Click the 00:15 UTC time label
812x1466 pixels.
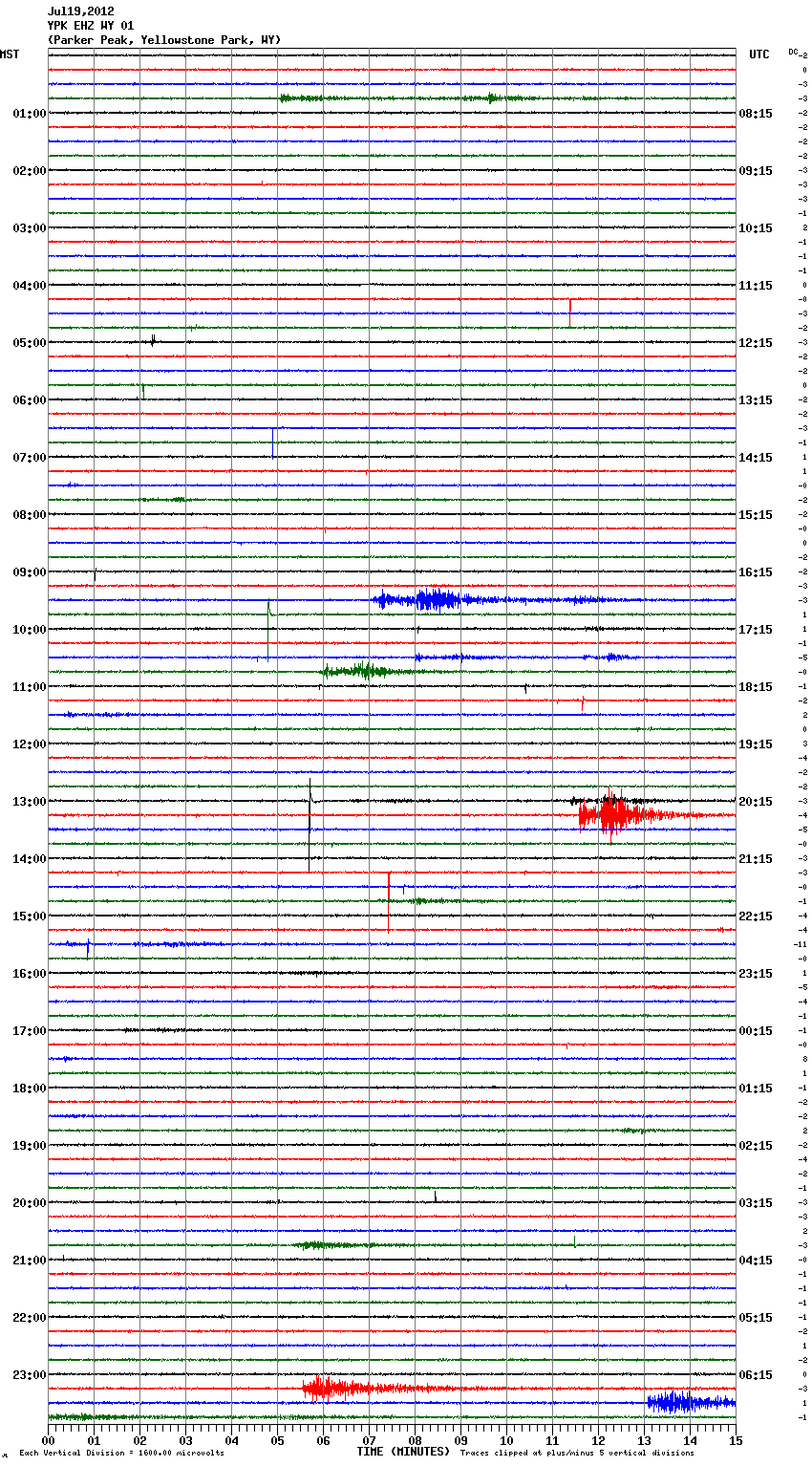click(x=756, y=1031)
